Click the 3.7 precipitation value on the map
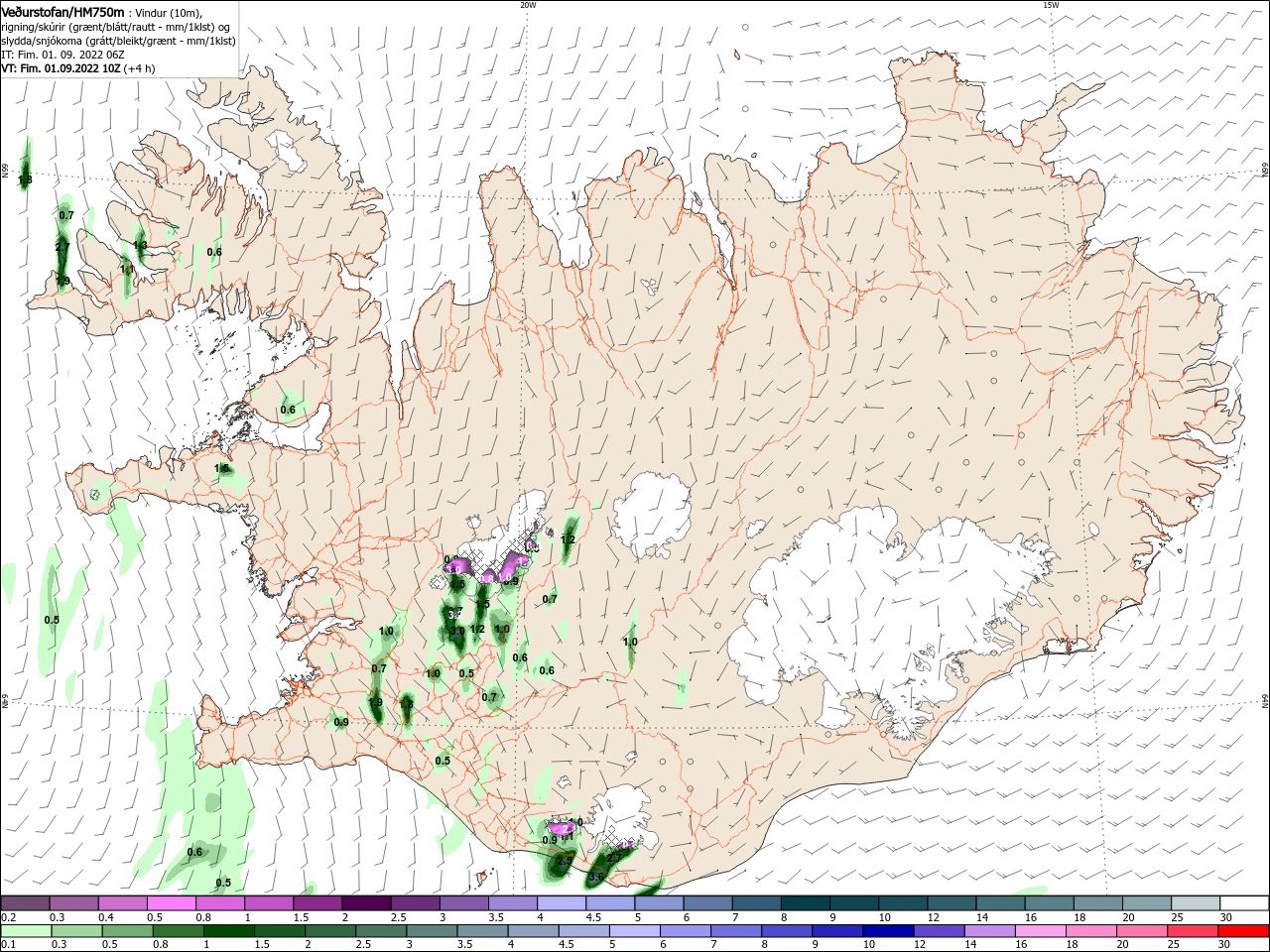Image resolution: width=1270 pixels, height=952 pixels. point(454,613)
